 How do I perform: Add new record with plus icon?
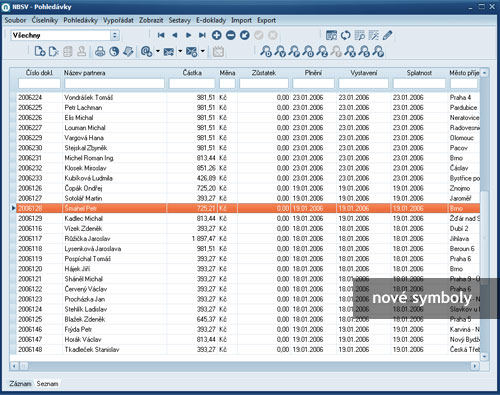(x=217, y=35)
